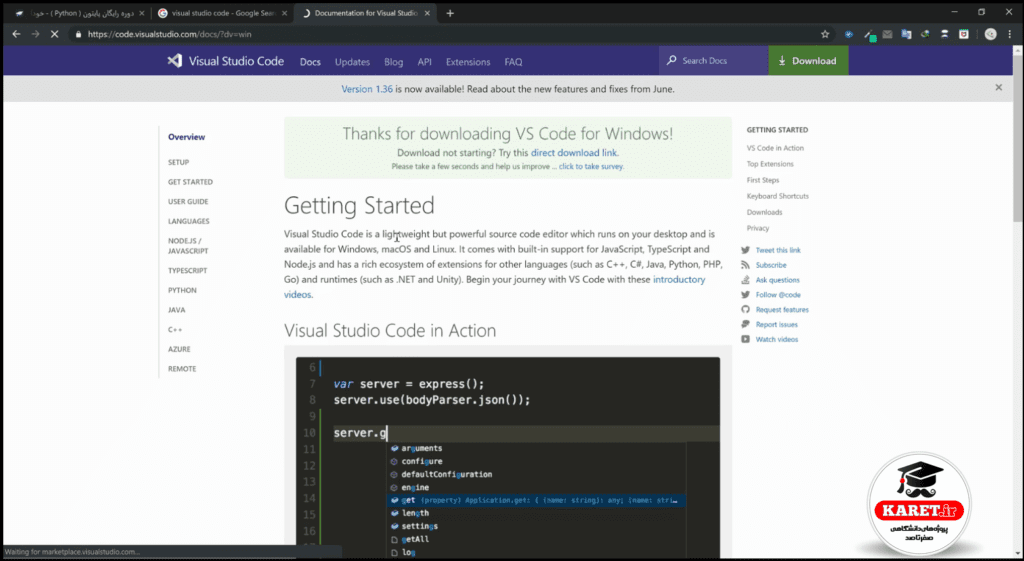
Task: Expand LANGUAGES in the left sidebar
Action: 189,221
